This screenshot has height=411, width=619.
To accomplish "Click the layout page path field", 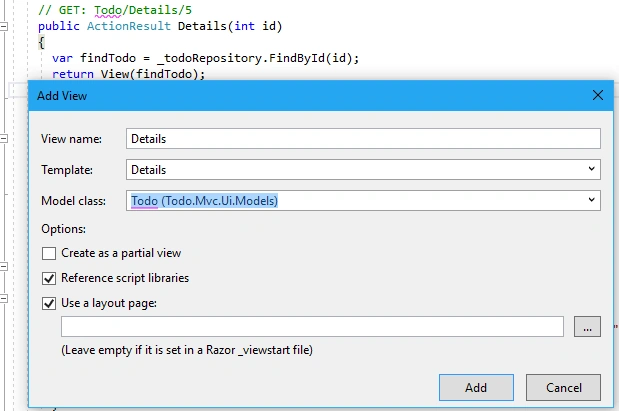I will 312,327.
